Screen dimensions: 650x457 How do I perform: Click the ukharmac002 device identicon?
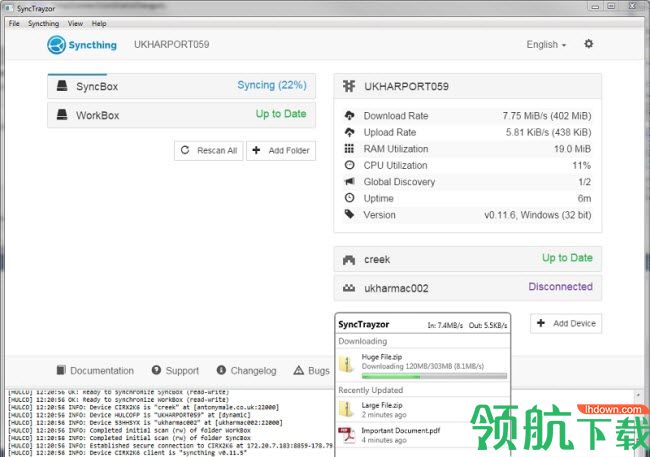(x=349, y=288)
